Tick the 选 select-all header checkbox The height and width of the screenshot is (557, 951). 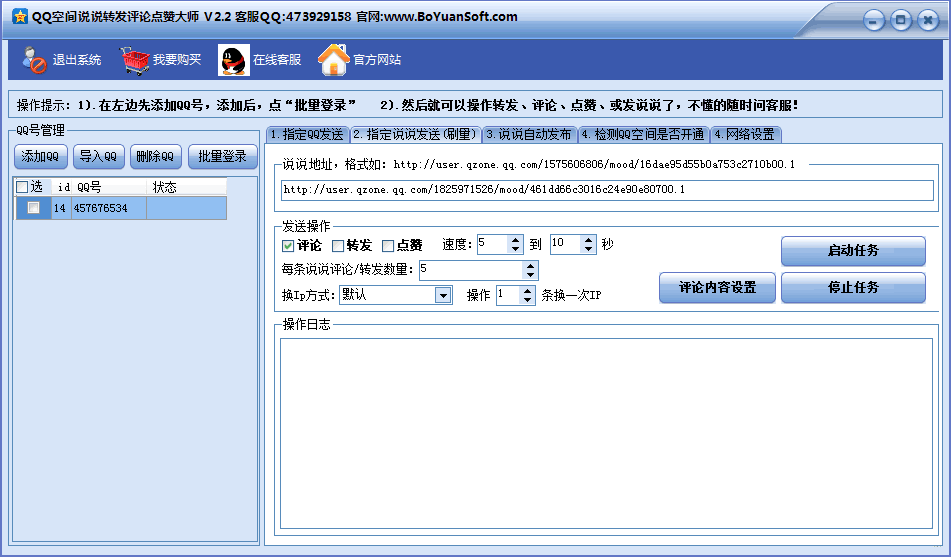pos(23,187)
